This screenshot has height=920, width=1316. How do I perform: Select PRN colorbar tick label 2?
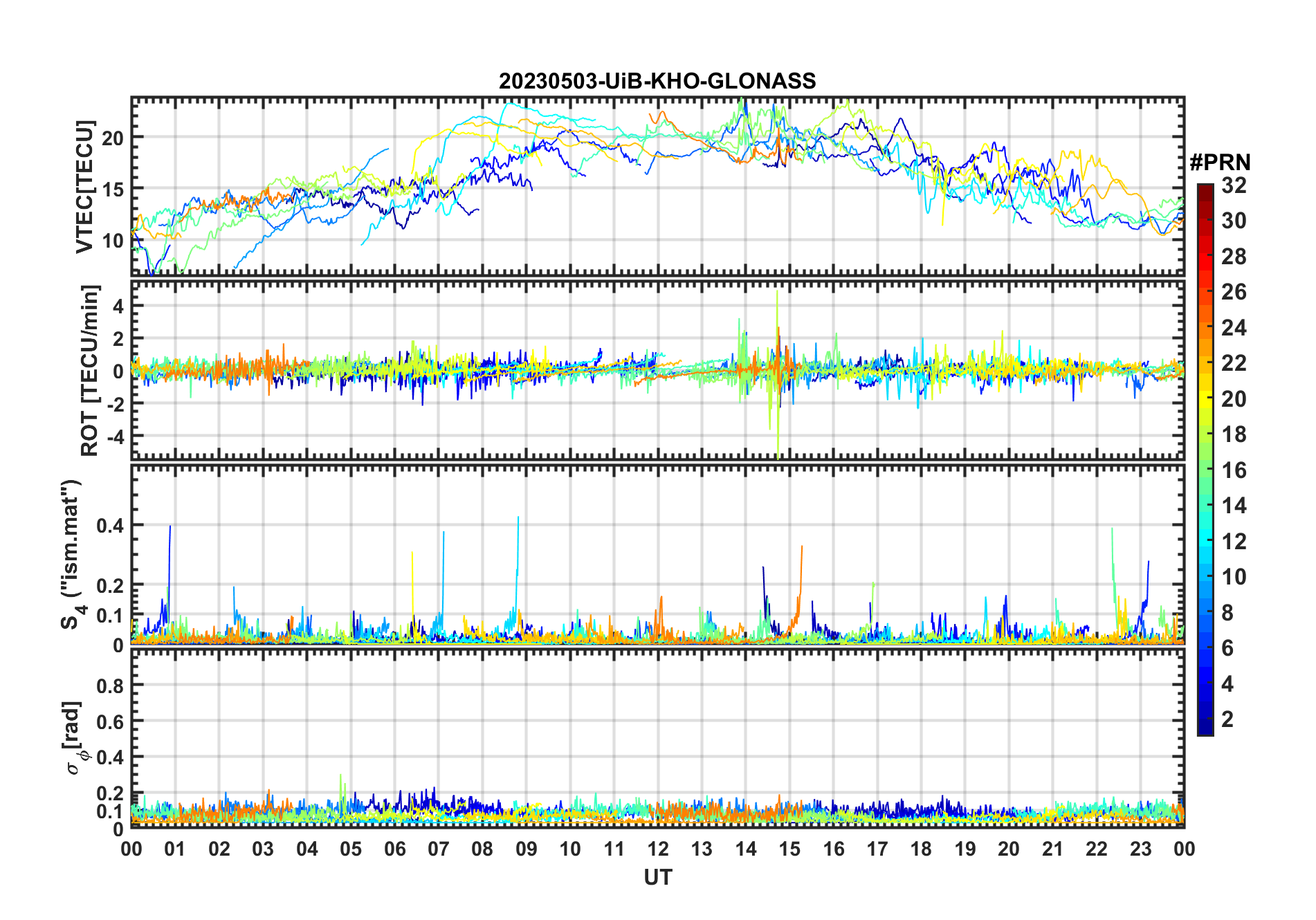tap(1227, 719)
